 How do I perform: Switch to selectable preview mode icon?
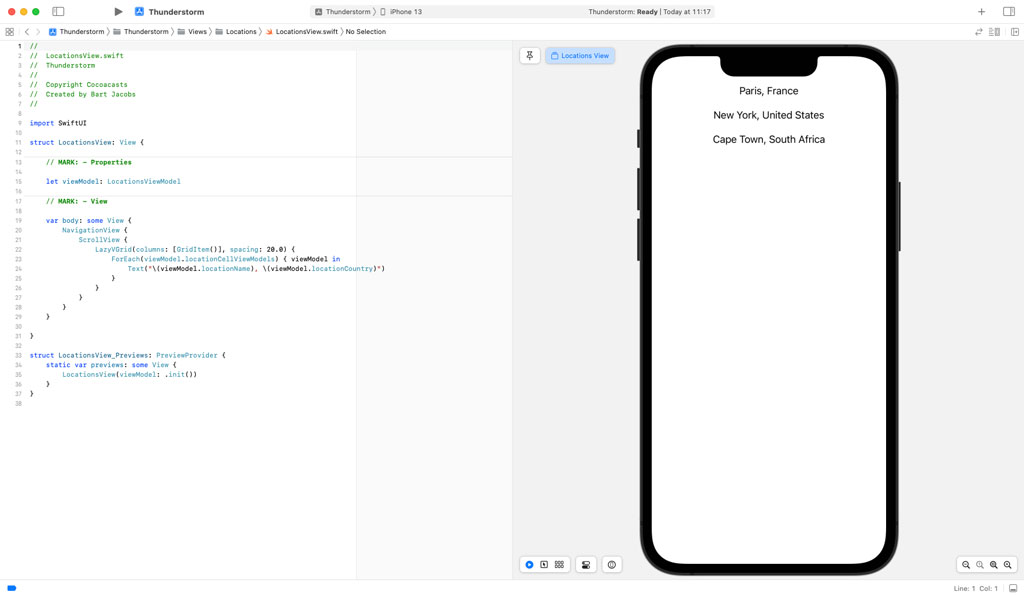543,564
